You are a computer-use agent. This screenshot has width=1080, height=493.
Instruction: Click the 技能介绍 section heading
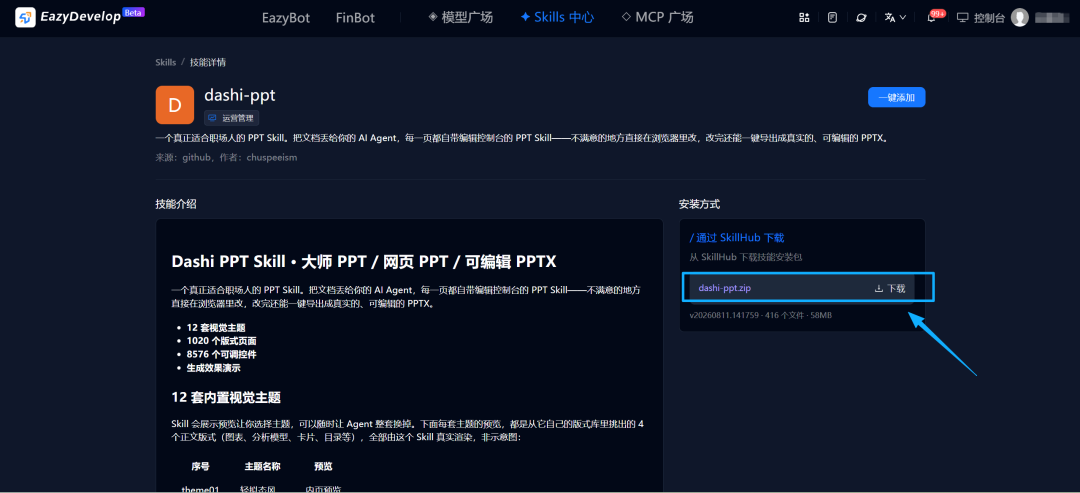click(x=176, y=204)
